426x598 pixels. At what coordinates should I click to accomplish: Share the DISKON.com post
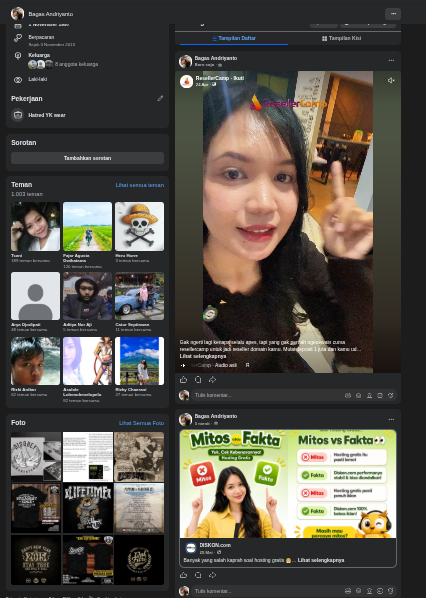coord(212,575)
